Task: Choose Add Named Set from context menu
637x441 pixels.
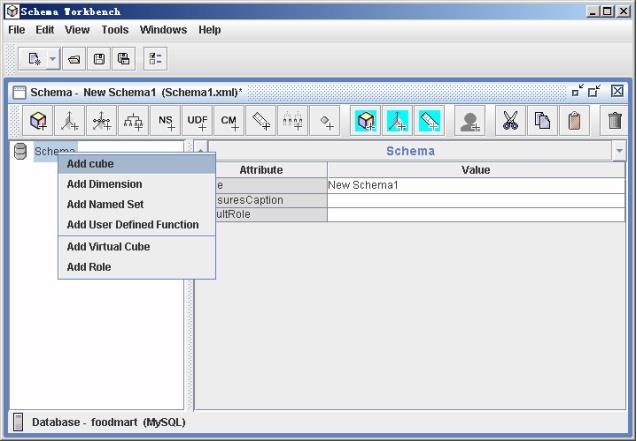Action: tap(136, 204)
